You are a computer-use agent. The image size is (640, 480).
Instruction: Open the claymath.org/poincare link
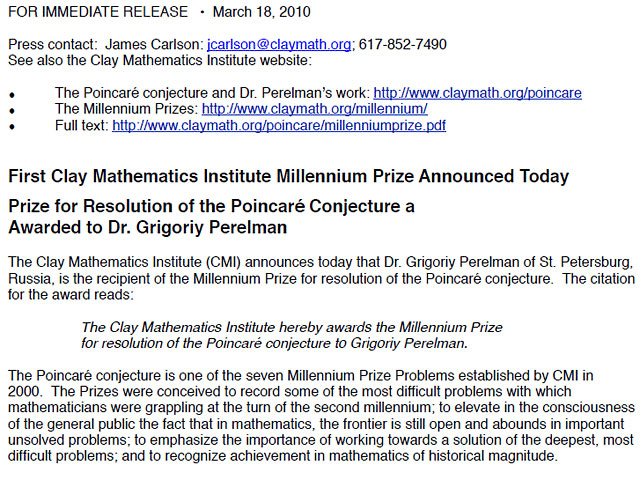[x=477, y=93]
